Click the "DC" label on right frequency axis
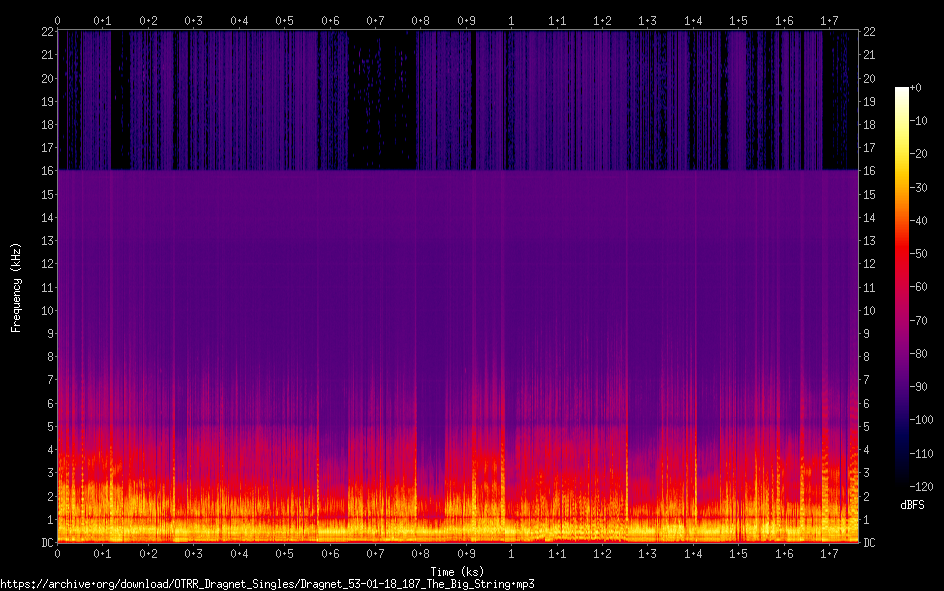 869,543
